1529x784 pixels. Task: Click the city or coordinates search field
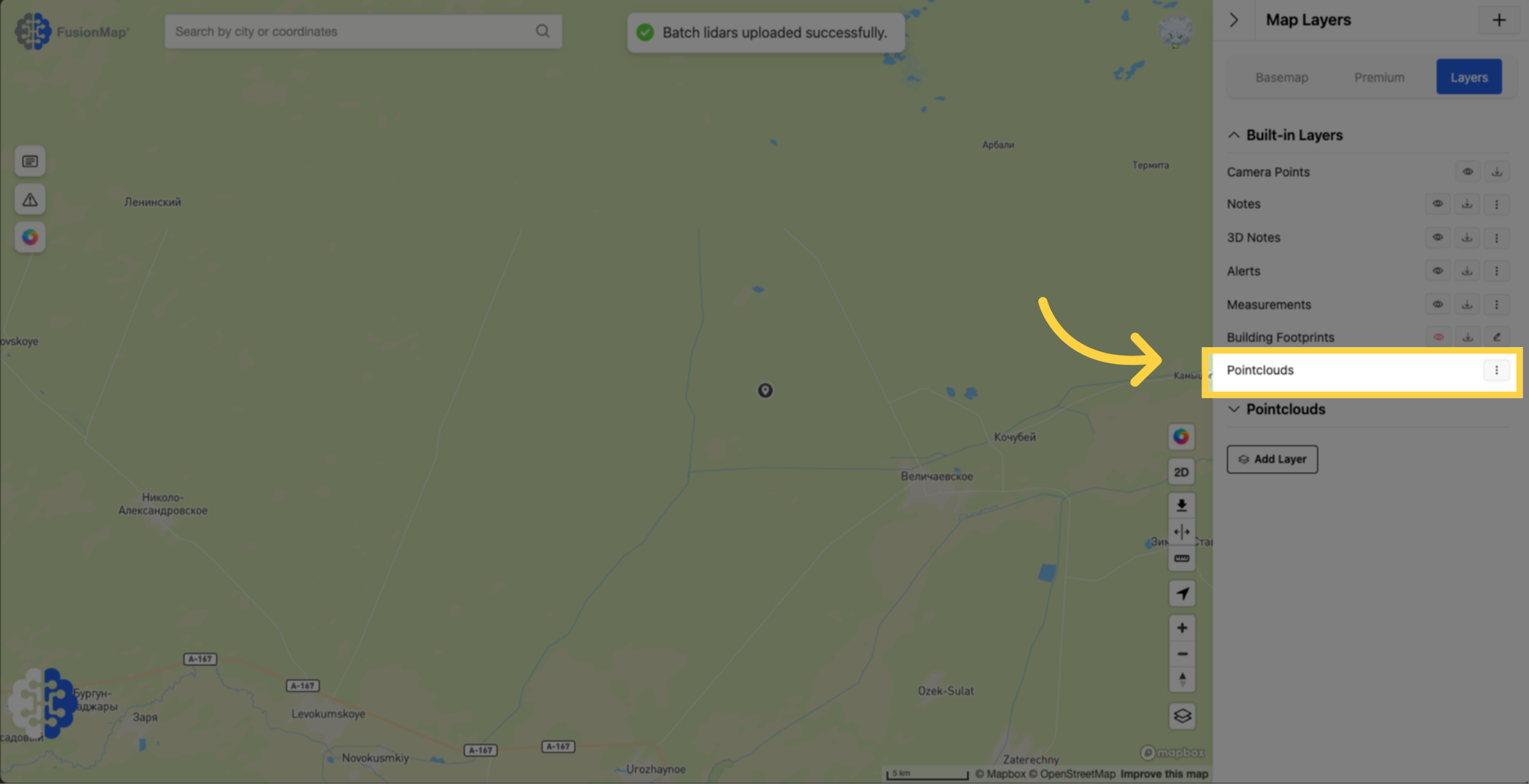click(x=363, y=31)
